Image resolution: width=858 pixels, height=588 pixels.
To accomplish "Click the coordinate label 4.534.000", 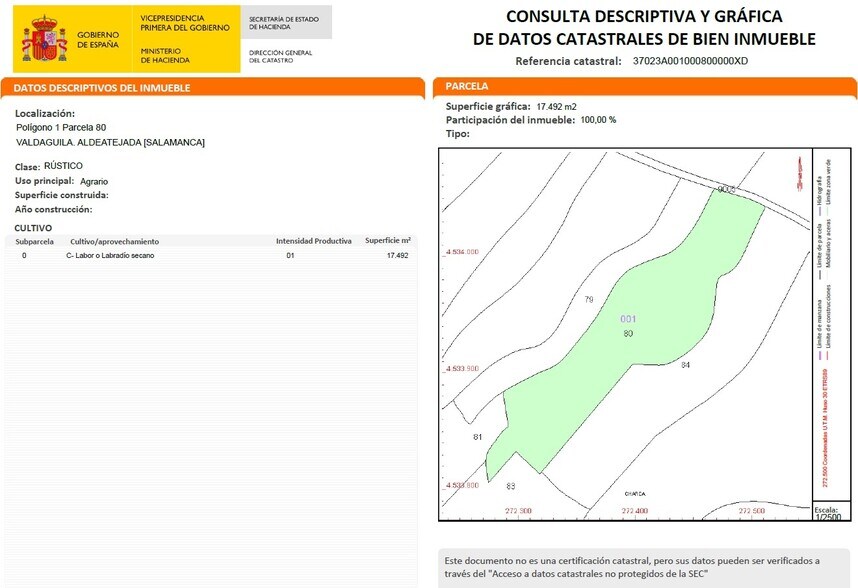I will coord(462,253).
